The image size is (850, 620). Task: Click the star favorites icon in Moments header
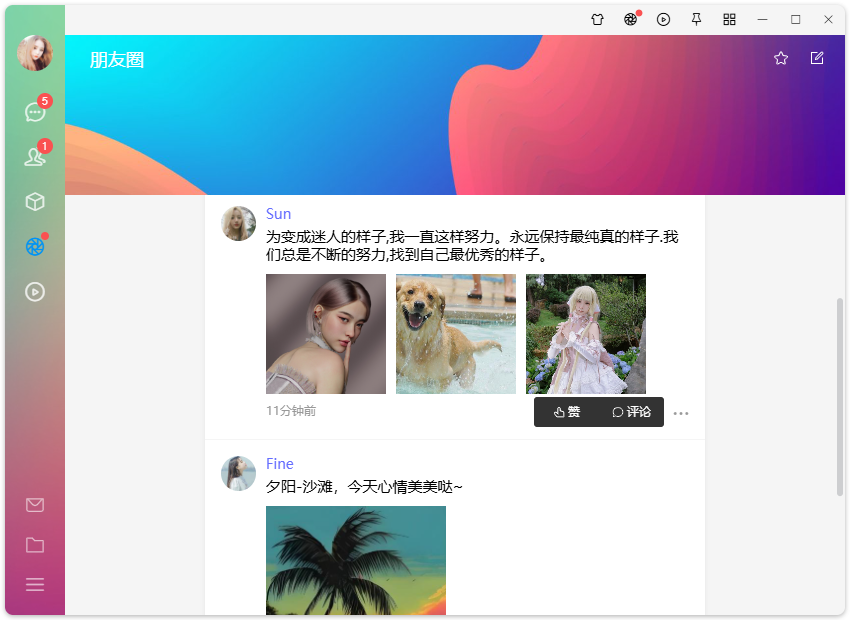781,58
